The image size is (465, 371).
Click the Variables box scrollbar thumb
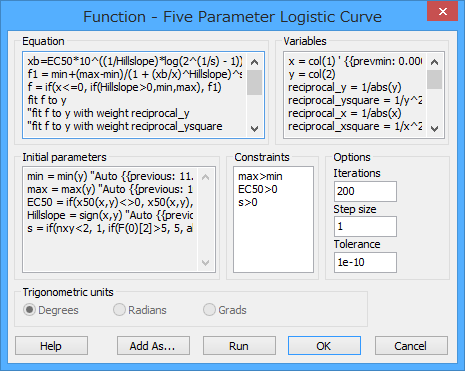coord(434,79)
